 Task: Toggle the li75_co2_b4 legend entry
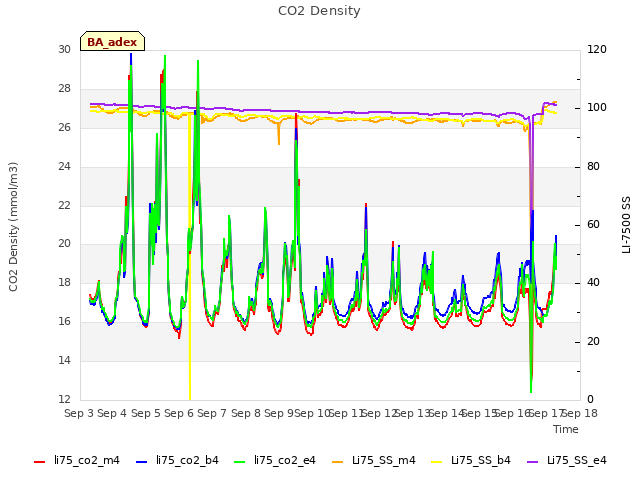(177, 460)
